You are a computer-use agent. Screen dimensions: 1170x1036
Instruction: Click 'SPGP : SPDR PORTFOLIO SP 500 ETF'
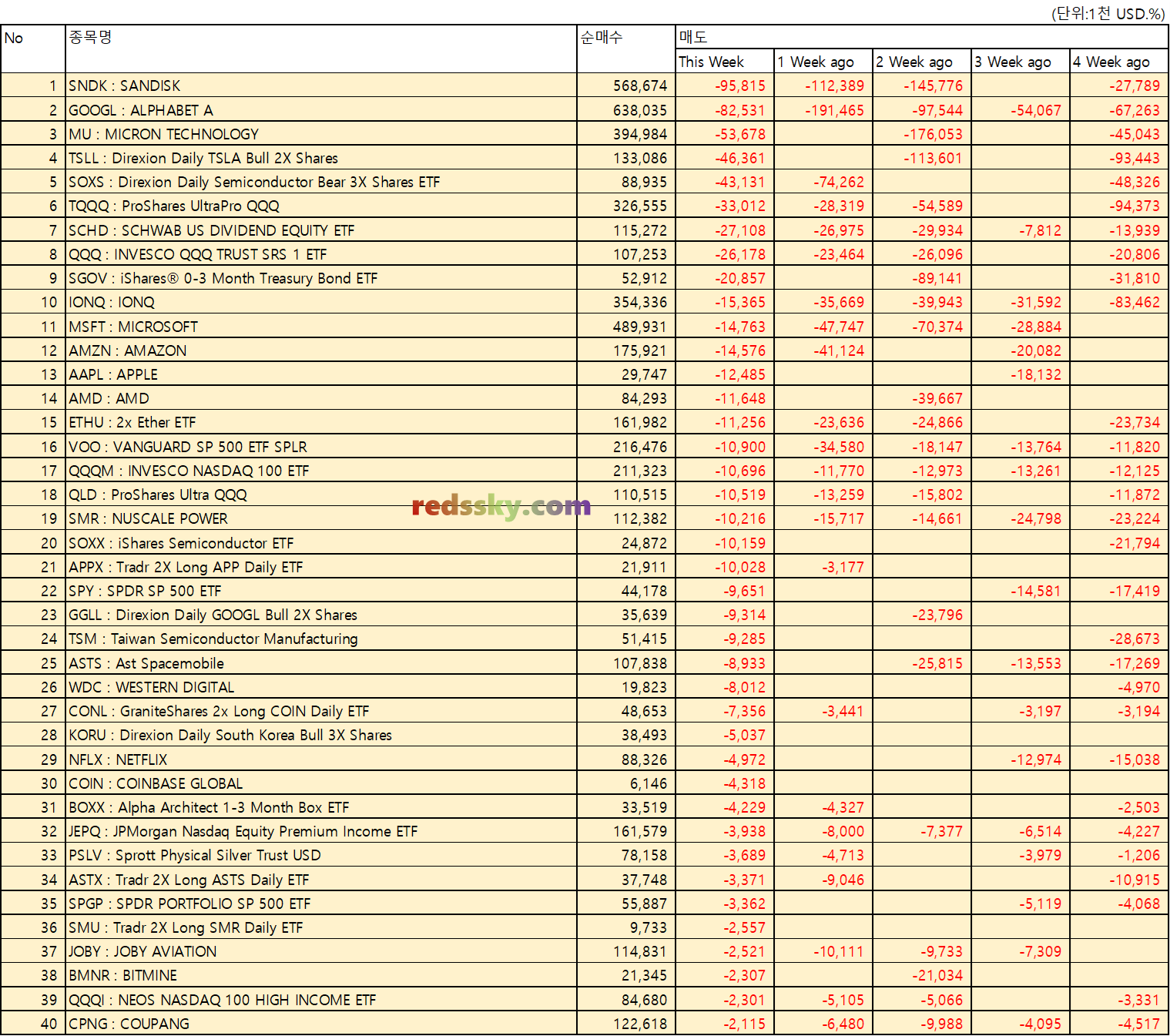[x=321, y=904]
